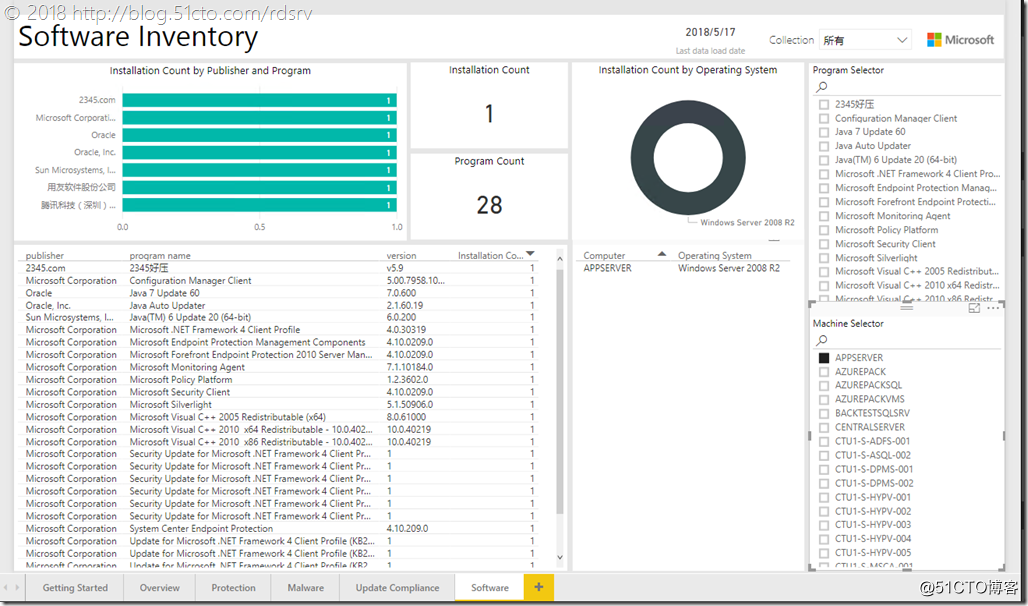1028x606 pixels.
Task: Click the version 7.1.10184.0 cell
Action: (410, 367)
